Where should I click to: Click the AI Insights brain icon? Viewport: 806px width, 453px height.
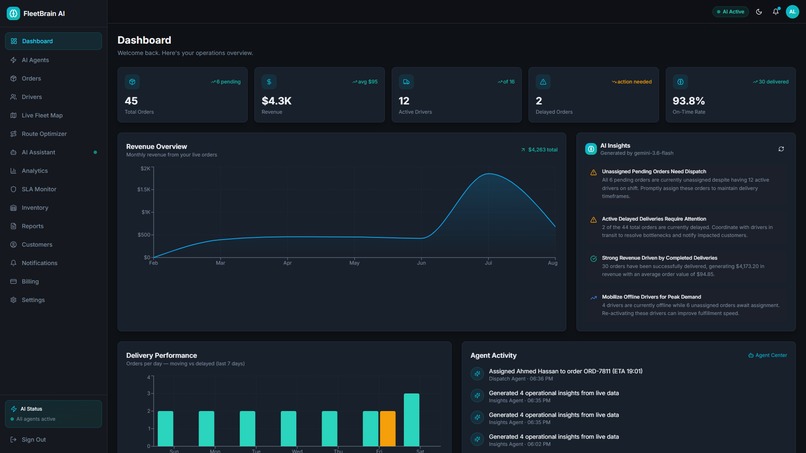tap(591, 149)
